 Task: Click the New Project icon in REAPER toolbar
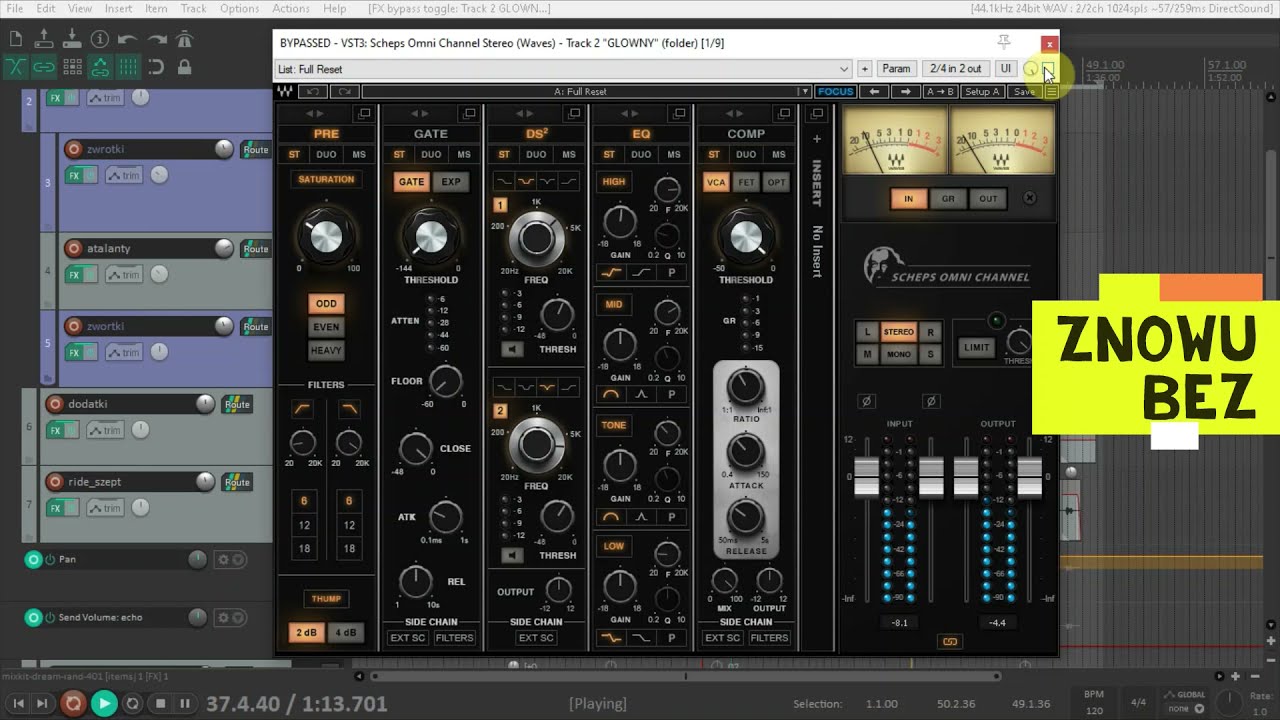(x=15, y=40)
